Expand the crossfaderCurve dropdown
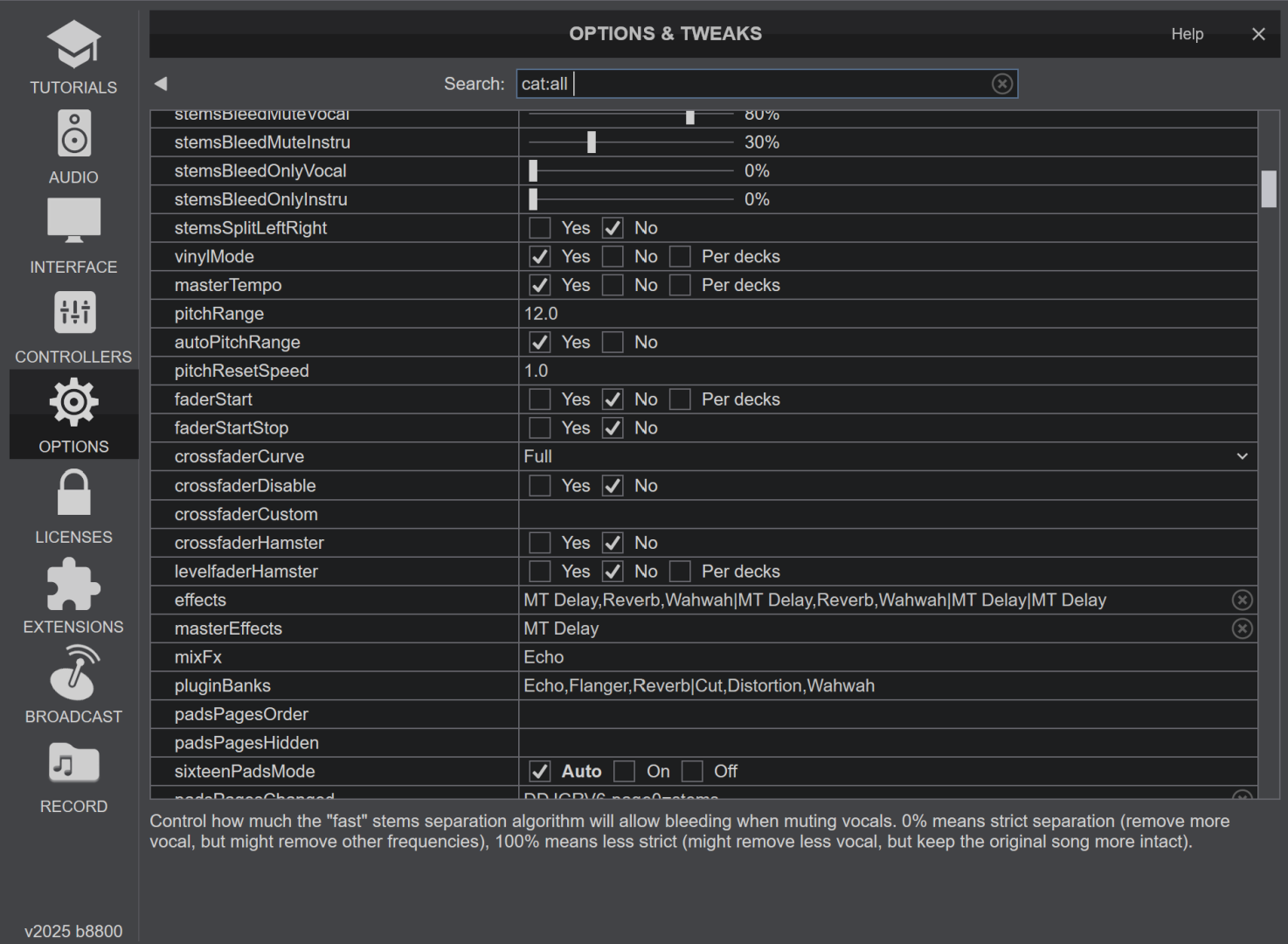The height and width of the screenshot is (944, 1288). tap(1242, 457)
